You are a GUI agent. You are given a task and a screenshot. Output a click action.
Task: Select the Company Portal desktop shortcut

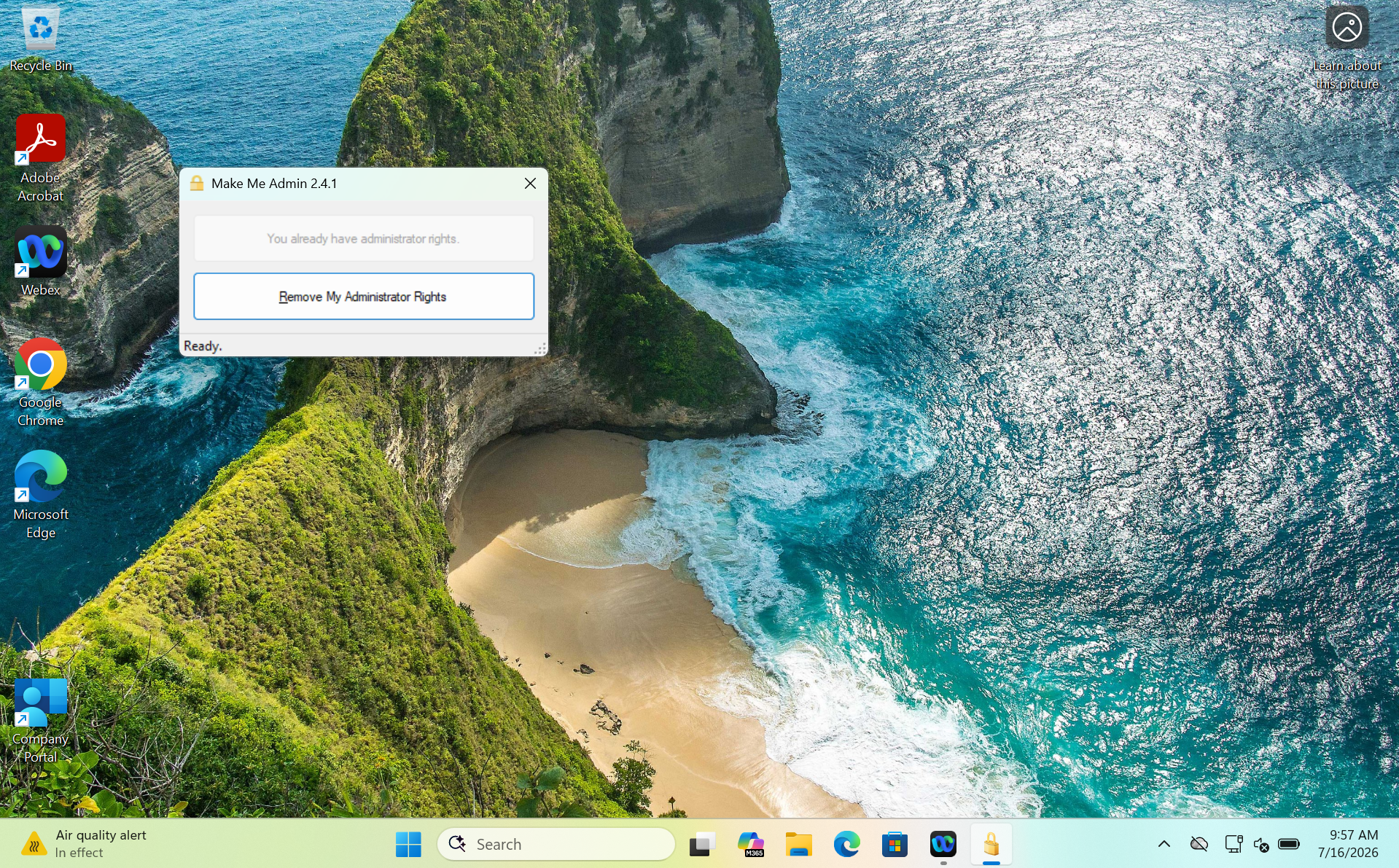41,721
